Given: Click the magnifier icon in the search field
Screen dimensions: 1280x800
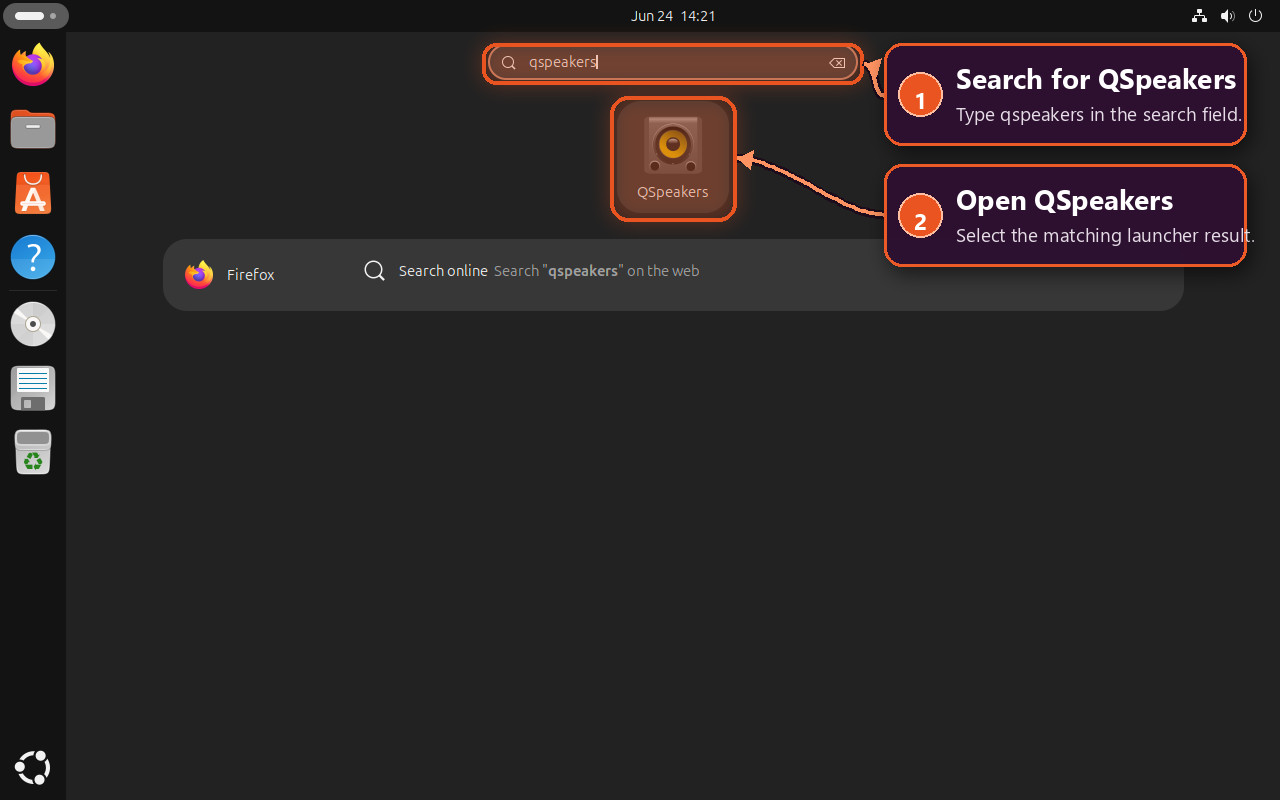Looking at the screenshot, I should click(508, 63).
